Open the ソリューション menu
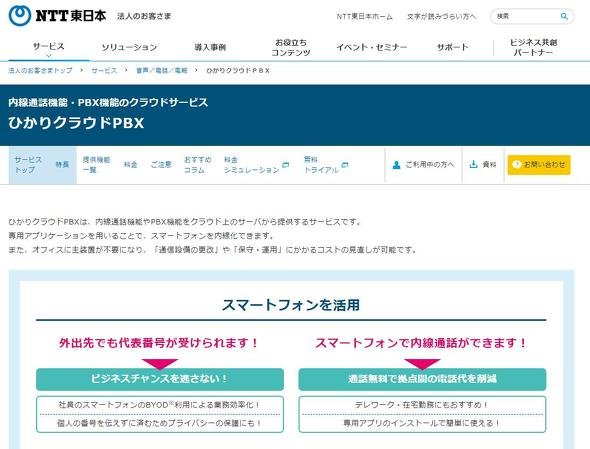This screenshot has height=449, width=590. click(129, 47)
